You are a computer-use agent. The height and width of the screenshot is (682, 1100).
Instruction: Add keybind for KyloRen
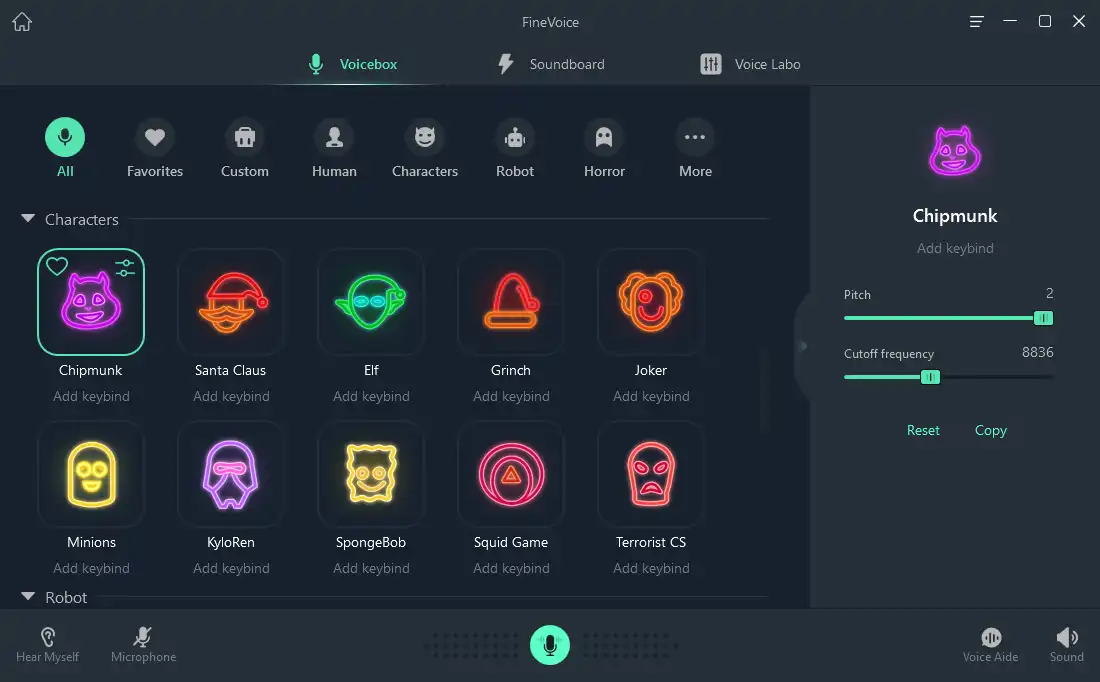click(x=231, y=568)
